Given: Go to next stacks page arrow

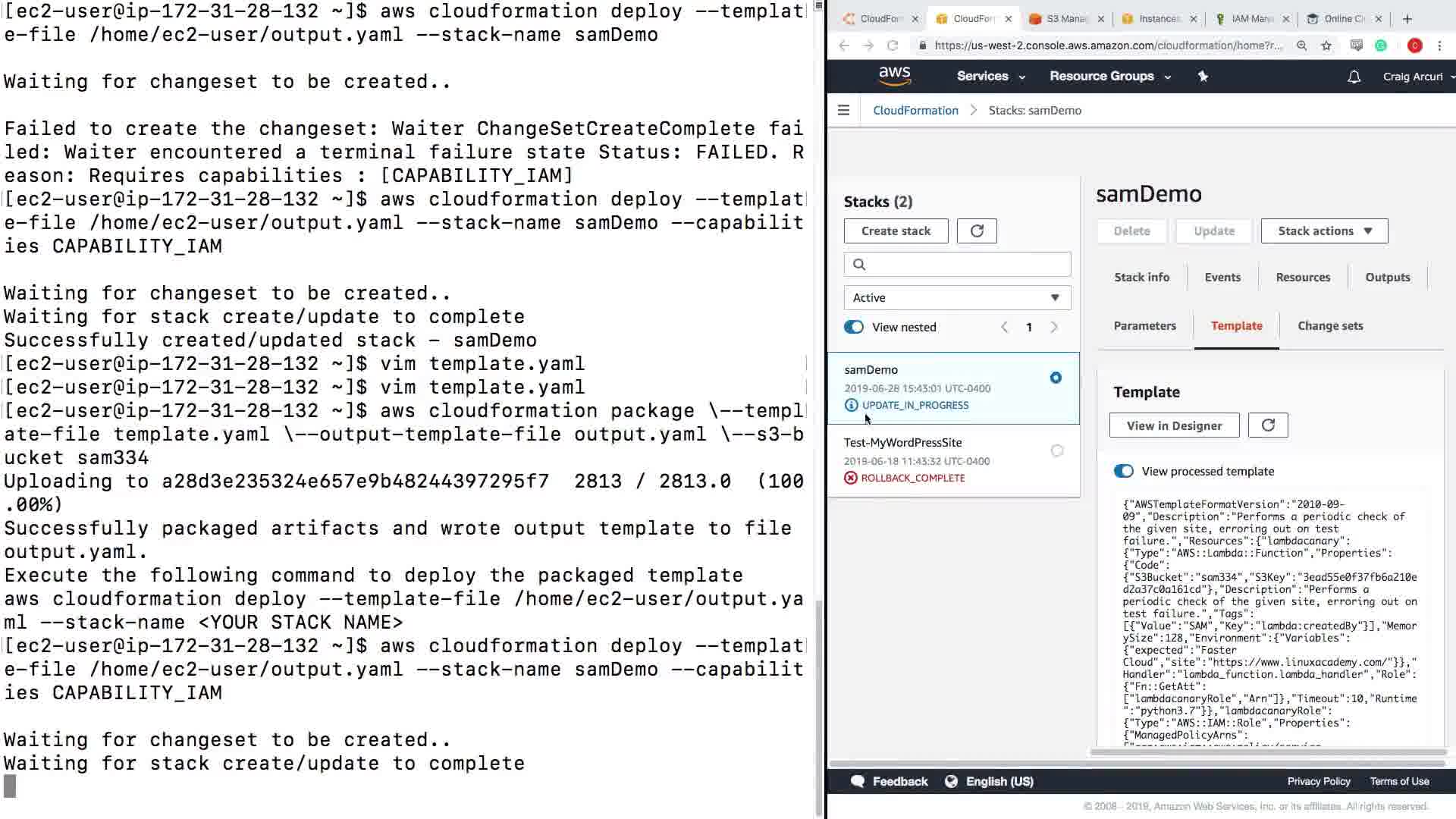Looking at the screenshot, I should pyautogui.click(x=1054, y=328).
